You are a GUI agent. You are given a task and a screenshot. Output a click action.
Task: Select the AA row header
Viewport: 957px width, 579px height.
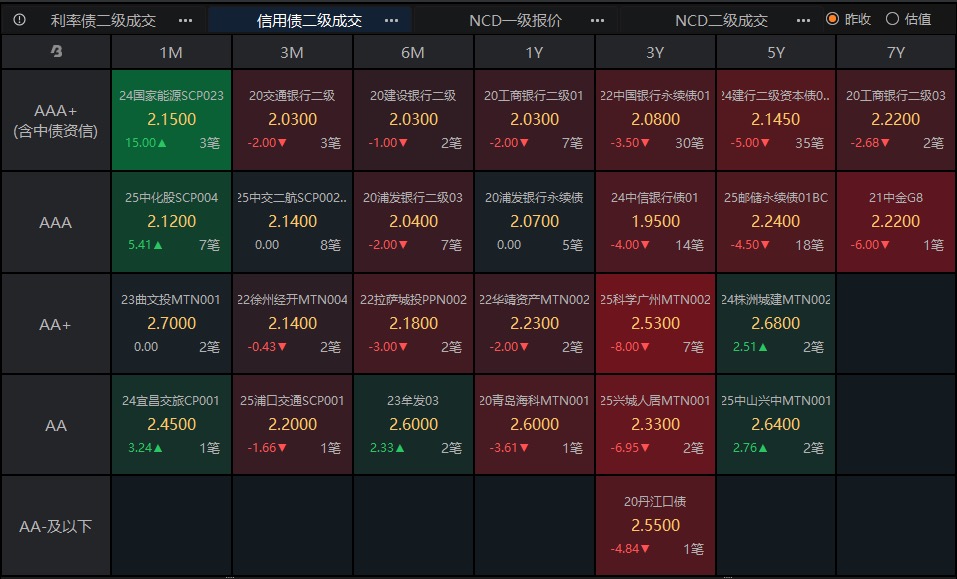pos(56,425)
